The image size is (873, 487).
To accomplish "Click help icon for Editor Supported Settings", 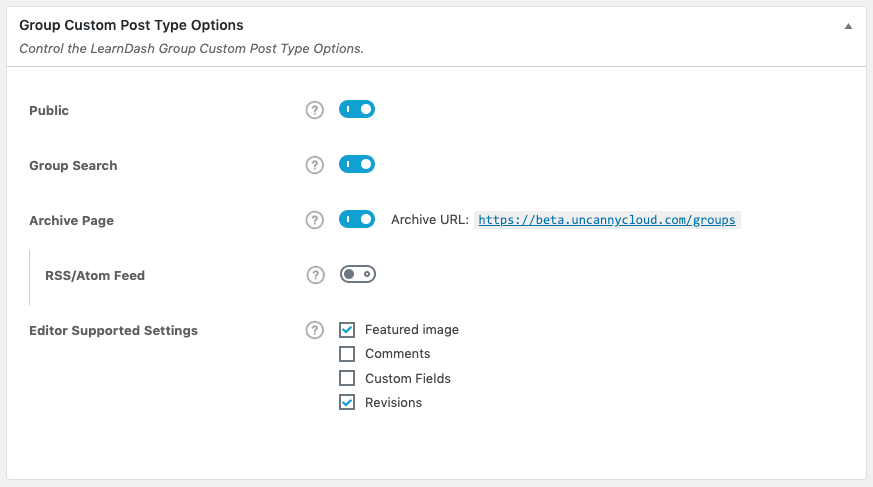I will coord(315,330).
